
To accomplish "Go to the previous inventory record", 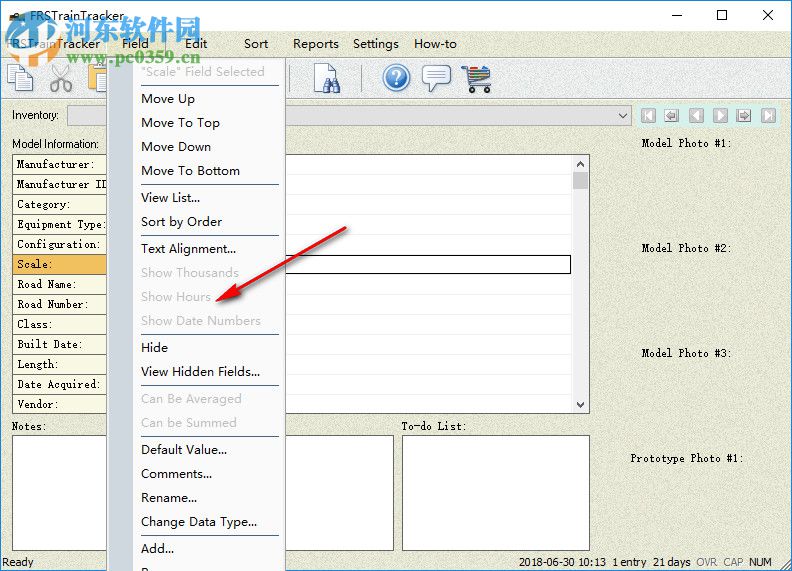I will pyautogui.click(x=696, y=116).
